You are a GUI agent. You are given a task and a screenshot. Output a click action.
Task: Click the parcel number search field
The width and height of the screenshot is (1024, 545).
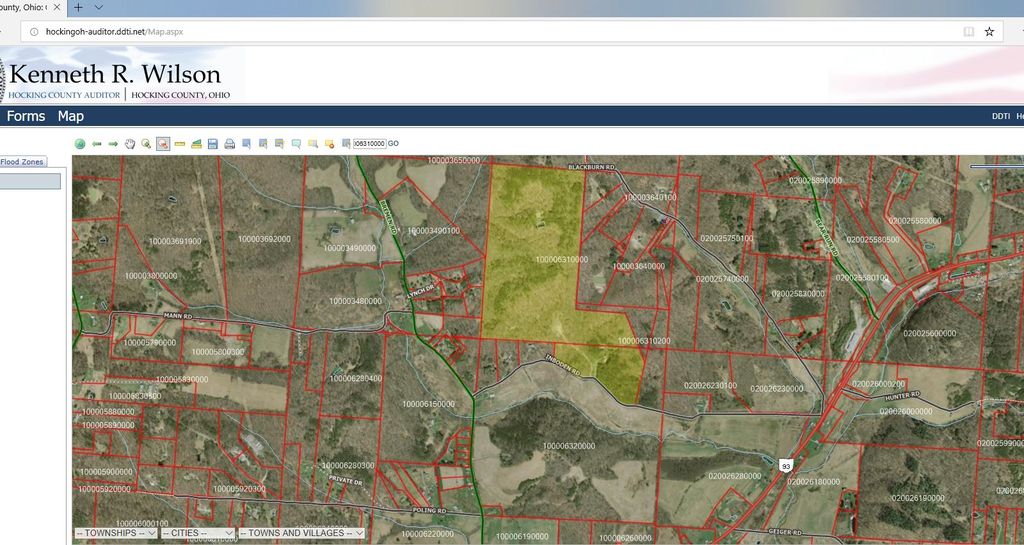369,144
